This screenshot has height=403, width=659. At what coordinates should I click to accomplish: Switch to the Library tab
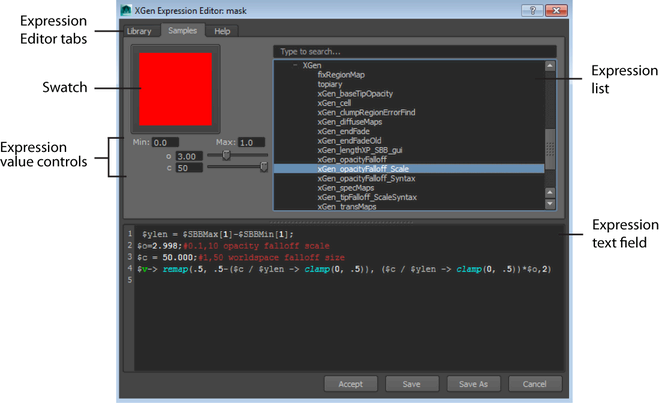coord(139,31)
